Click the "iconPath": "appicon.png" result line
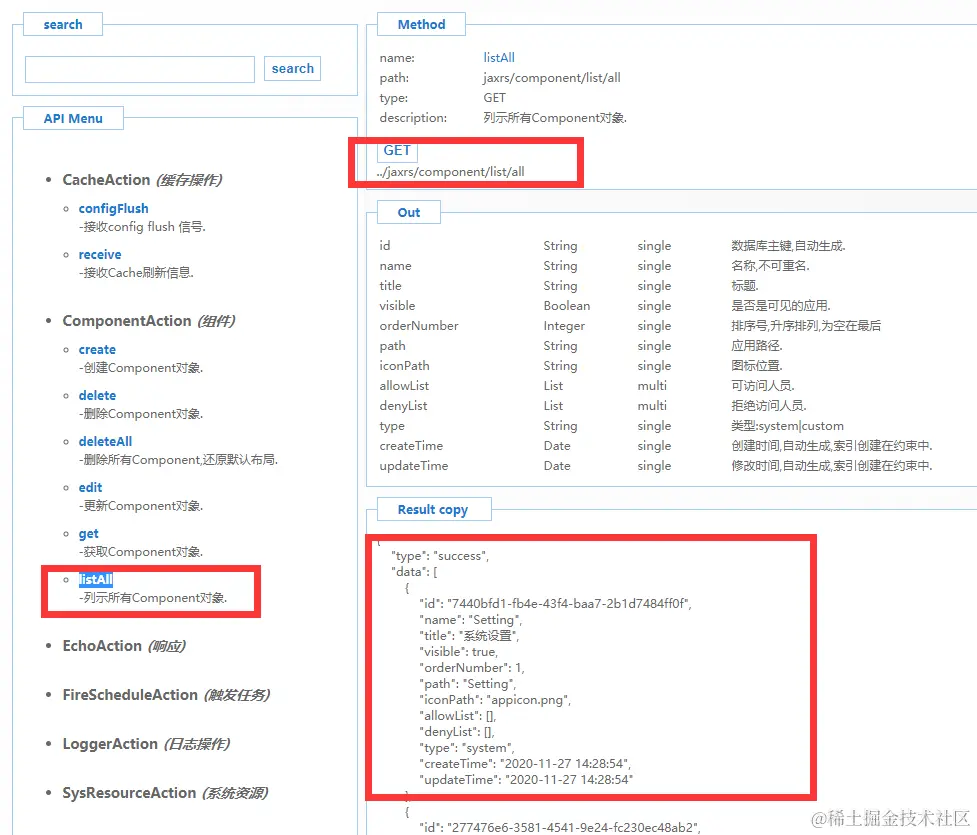 coord(495,700)
